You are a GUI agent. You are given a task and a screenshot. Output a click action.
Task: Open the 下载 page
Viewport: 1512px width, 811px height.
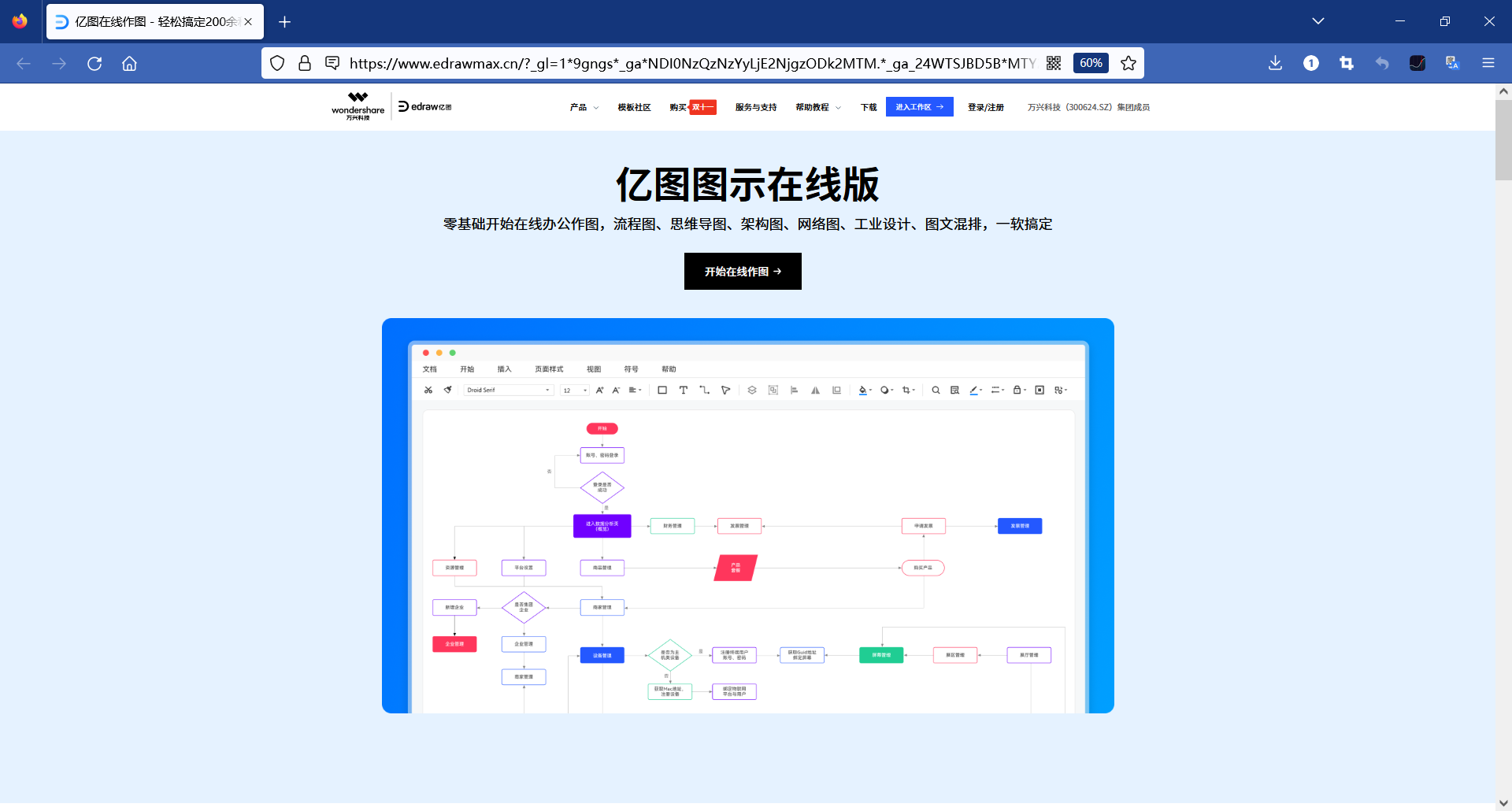point(869,107)
